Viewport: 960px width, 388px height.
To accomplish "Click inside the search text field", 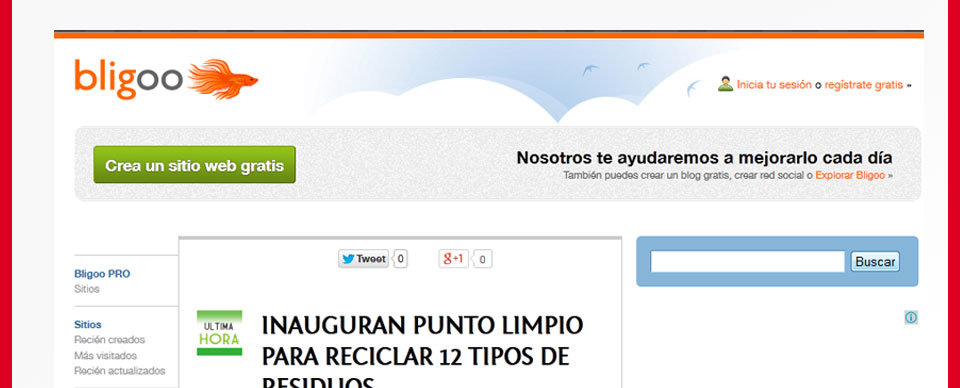I will tap(748, 262).
